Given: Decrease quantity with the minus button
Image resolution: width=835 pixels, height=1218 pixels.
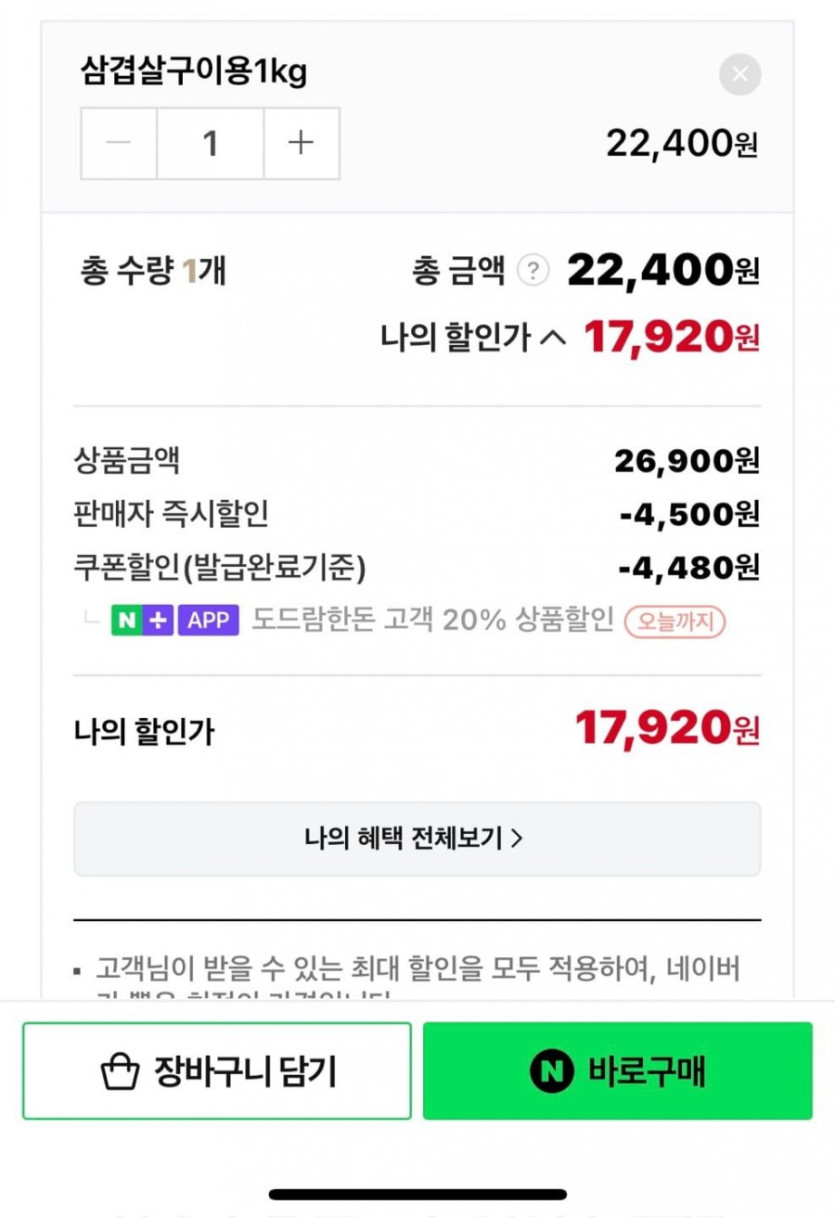Looking at the screenshot, I should (118, 143).
